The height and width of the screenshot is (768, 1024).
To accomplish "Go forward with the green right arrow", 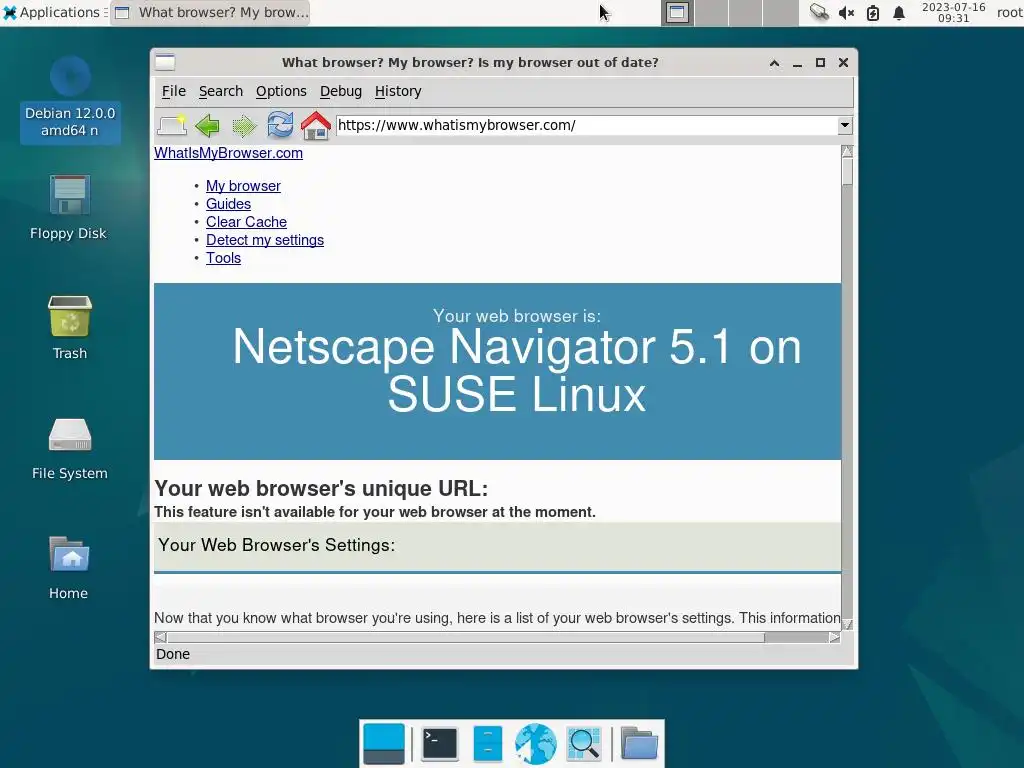I will pyautogui.click(x=244, y=125).
